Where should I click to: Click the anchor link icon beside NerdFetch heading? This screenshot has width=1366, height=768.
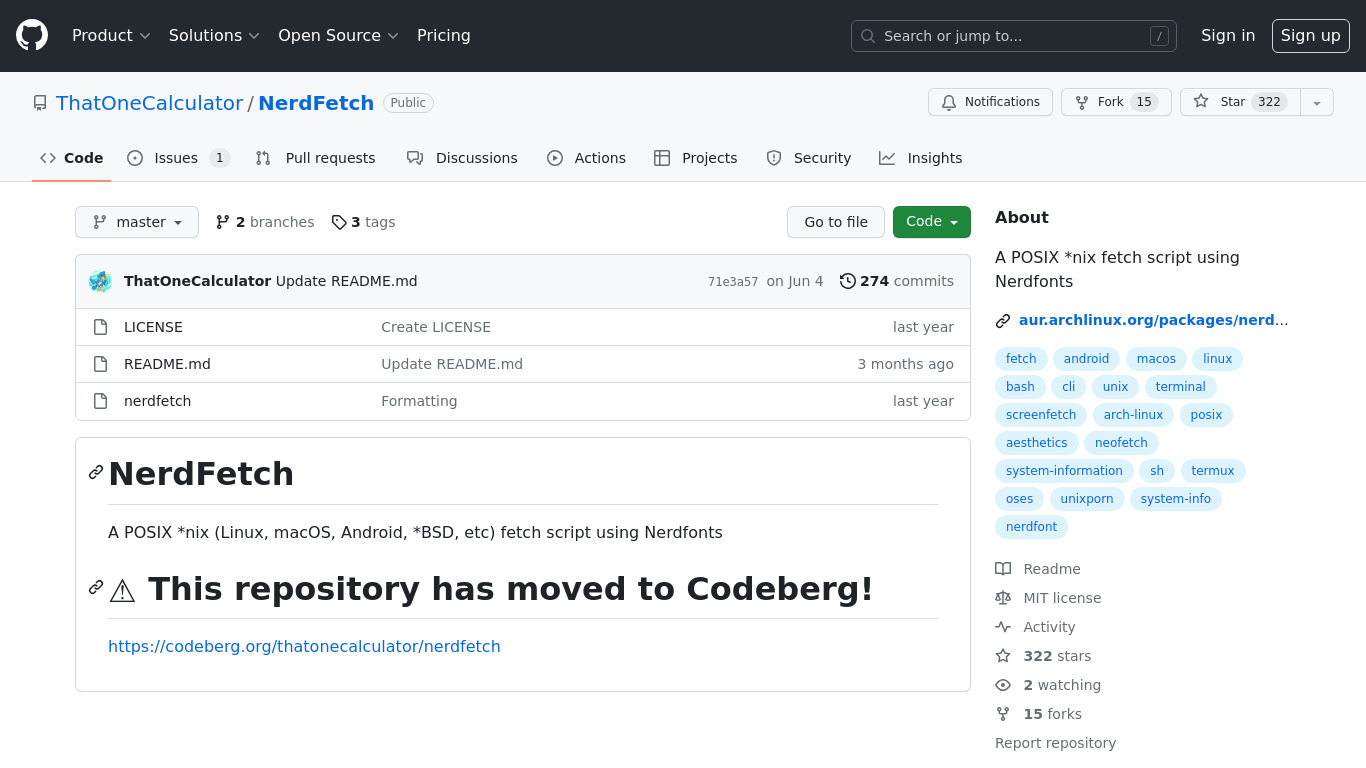pyautogui.click(x=96, y=472)
